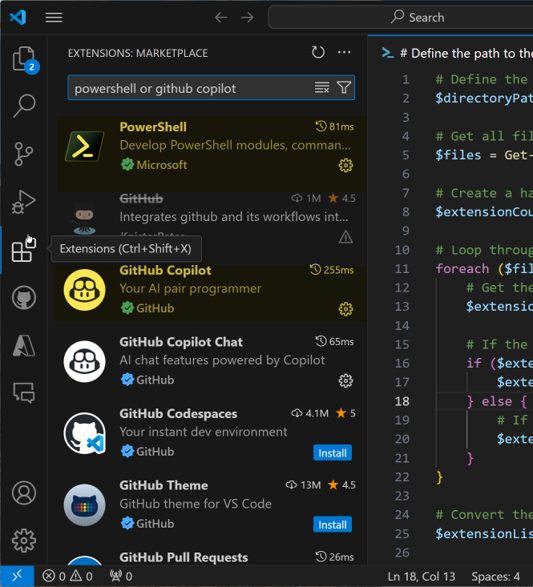Refresh the extensions marketplace list
Screen dimensions: 533x587
click(x=318, y=52)
